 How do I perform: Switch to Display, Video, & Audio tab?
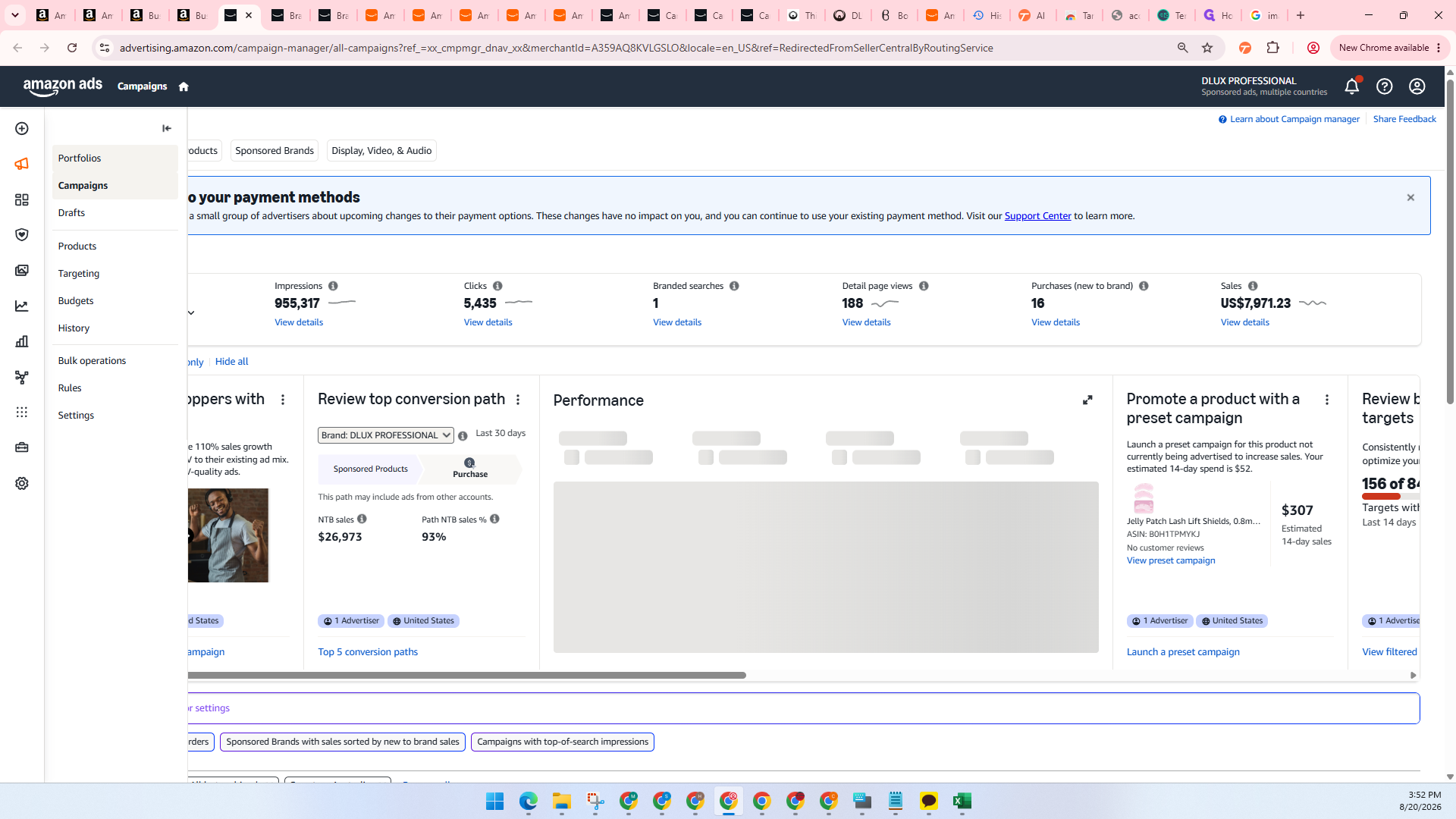click(x=381, y=151)
